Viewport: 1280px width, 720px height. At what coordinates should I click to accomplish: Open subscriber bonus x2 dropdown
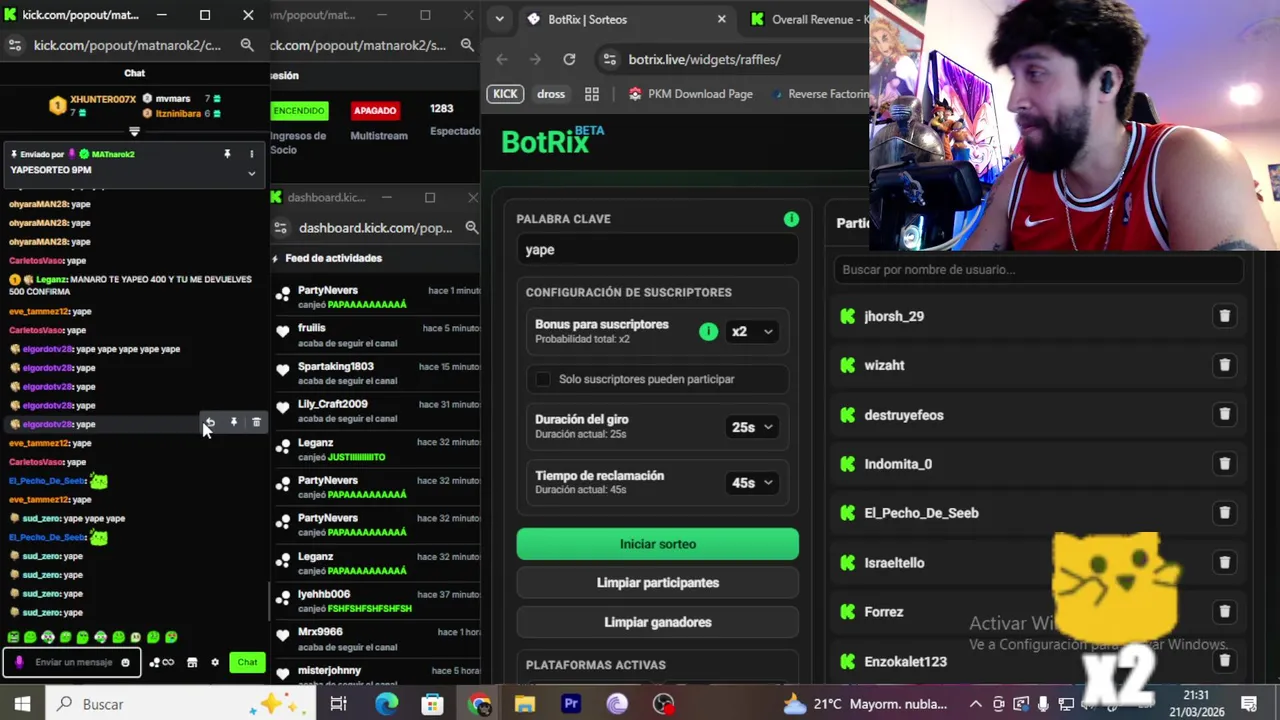[752, 332]
